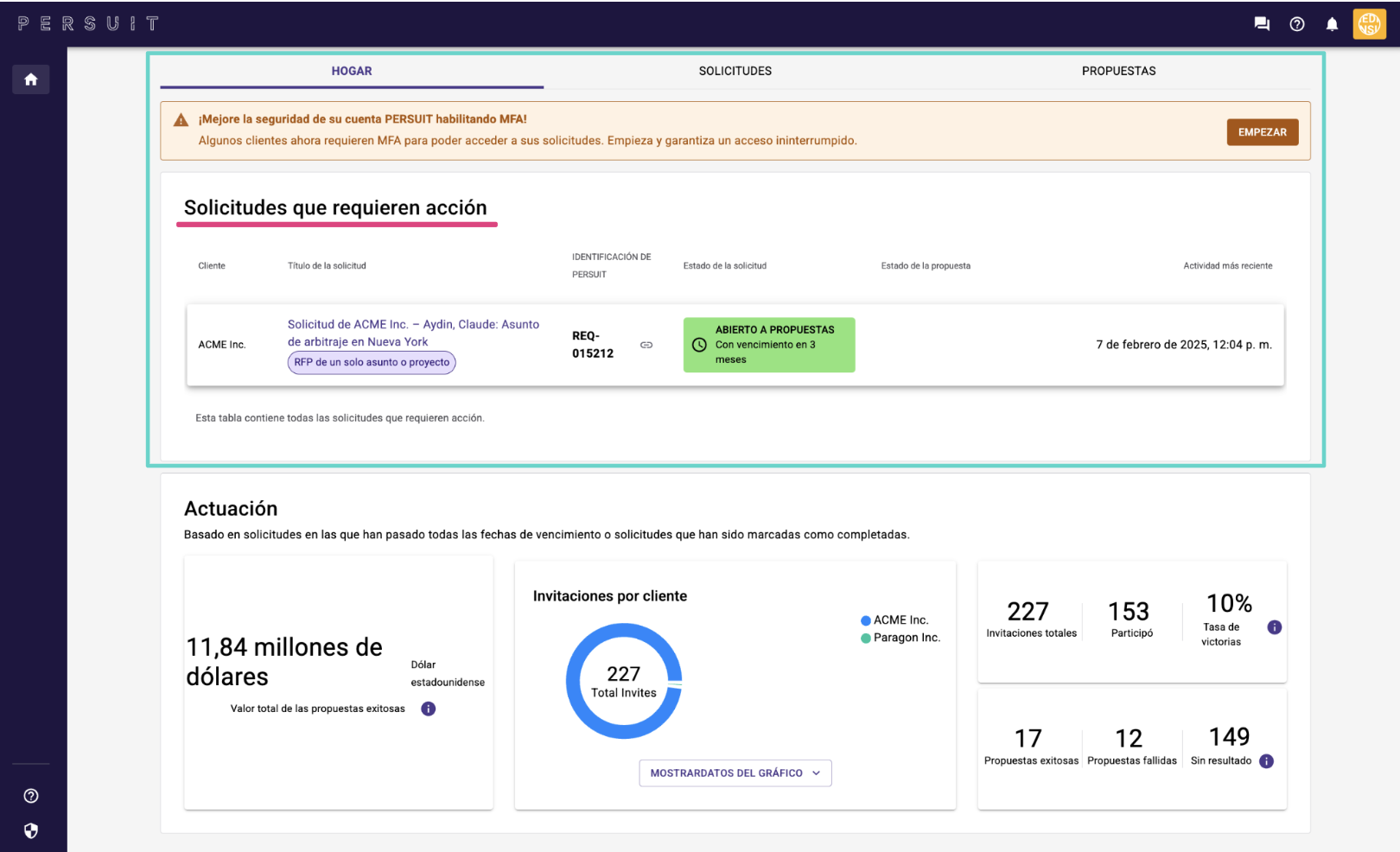1400x852 pixels.
Task: Click the ABIERTO A PROPUESTAS status badge
Action: tap(769, 345)
